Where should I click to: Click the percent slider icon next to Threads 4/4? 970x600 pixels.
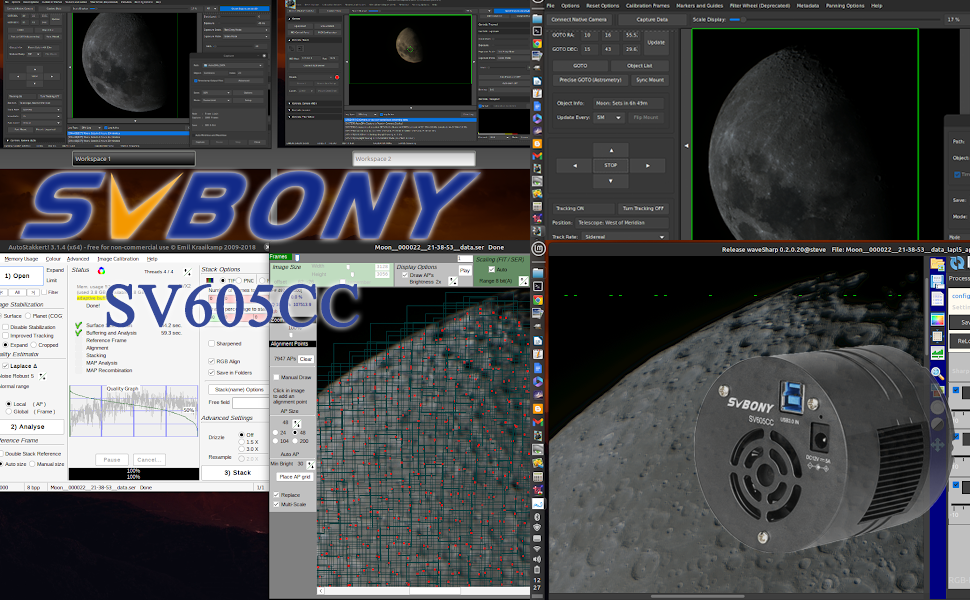click(187, 272)
